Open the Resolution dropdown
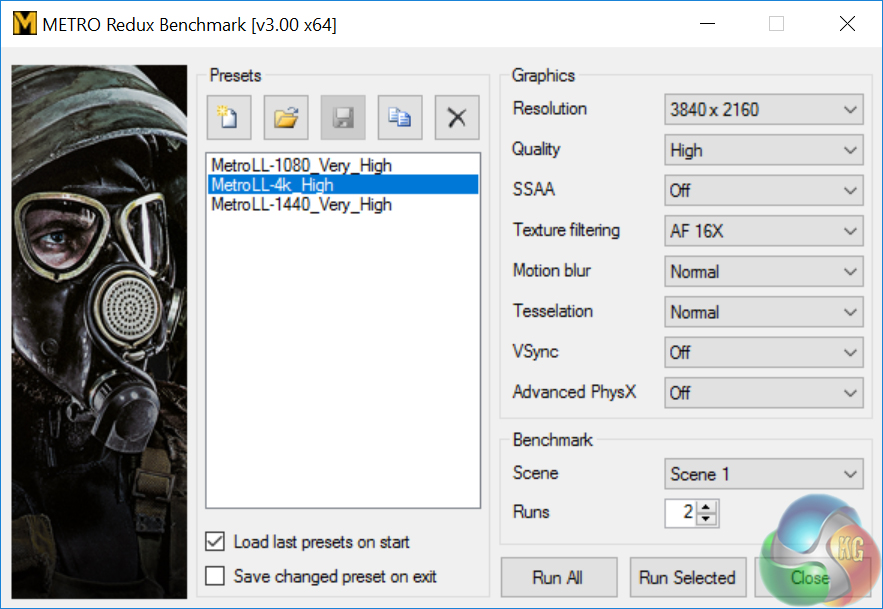 tap(763, 110)
